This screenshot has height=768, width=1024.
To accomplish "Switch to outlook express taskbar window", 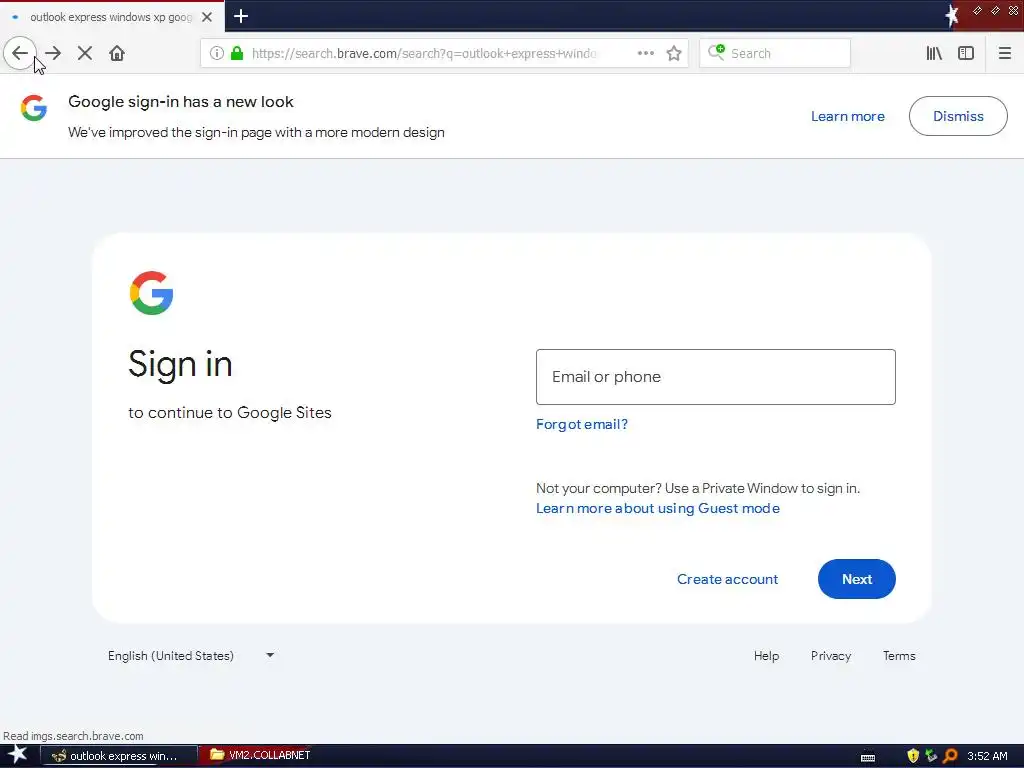I will tap(119, 756).
